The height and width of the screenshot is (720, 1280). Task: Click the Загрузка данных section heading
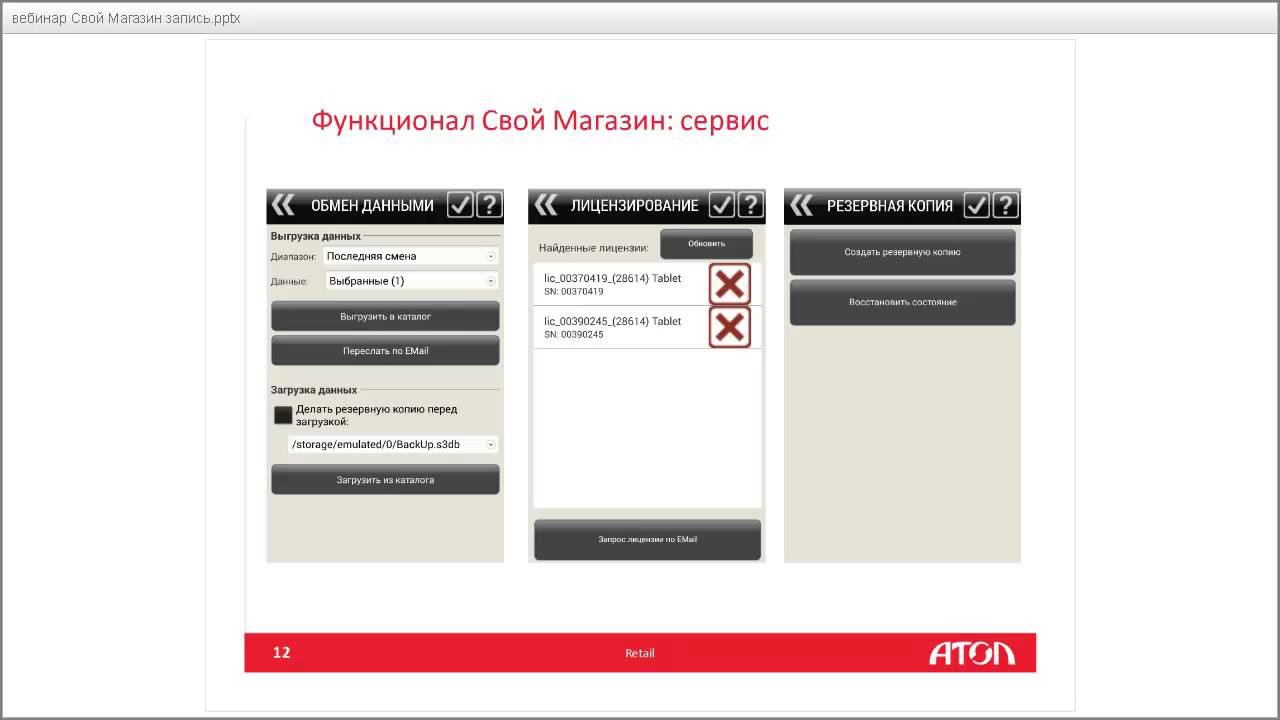(314, 389)
